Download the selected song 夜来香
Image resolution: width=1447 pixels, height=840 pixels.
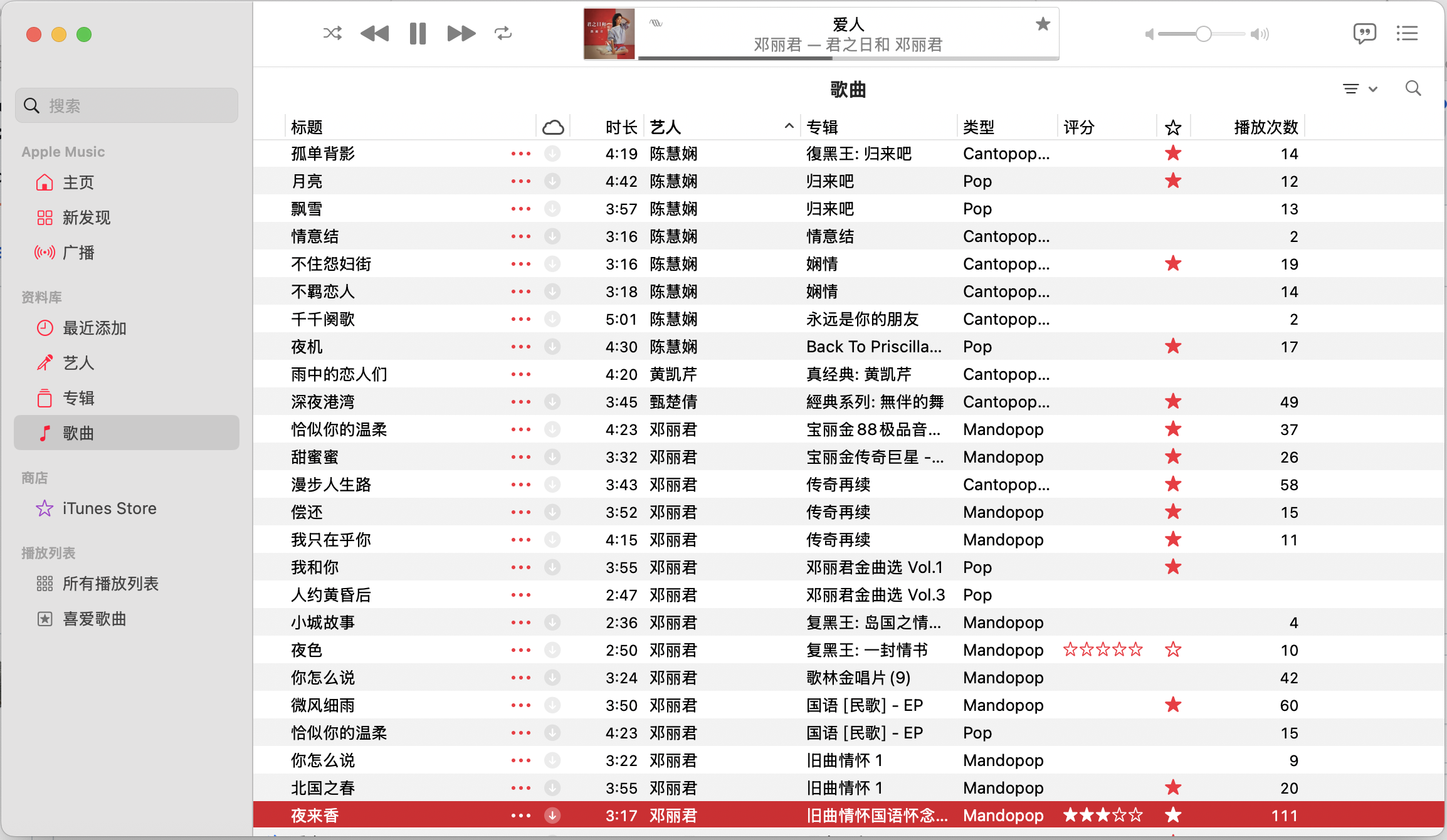[552, 816]
